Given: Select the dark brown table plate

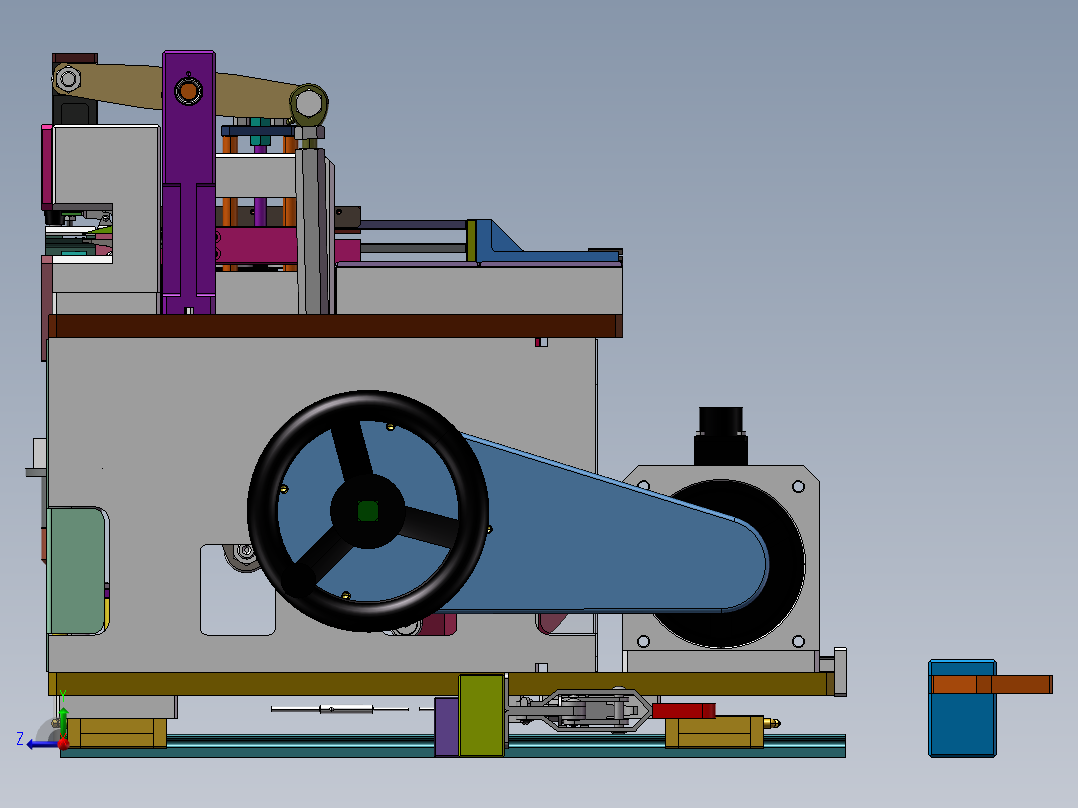Looking at the screenshot, I should click(x=336, y=326).
